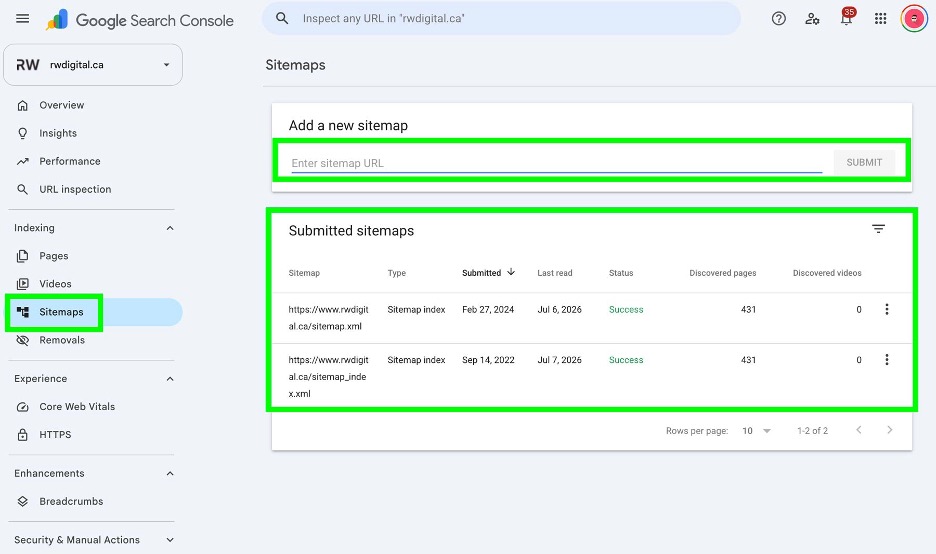Screen dimensions: 936x554
Task: Open the rwdigital.ca property selector
Action: tap(93, 64)
